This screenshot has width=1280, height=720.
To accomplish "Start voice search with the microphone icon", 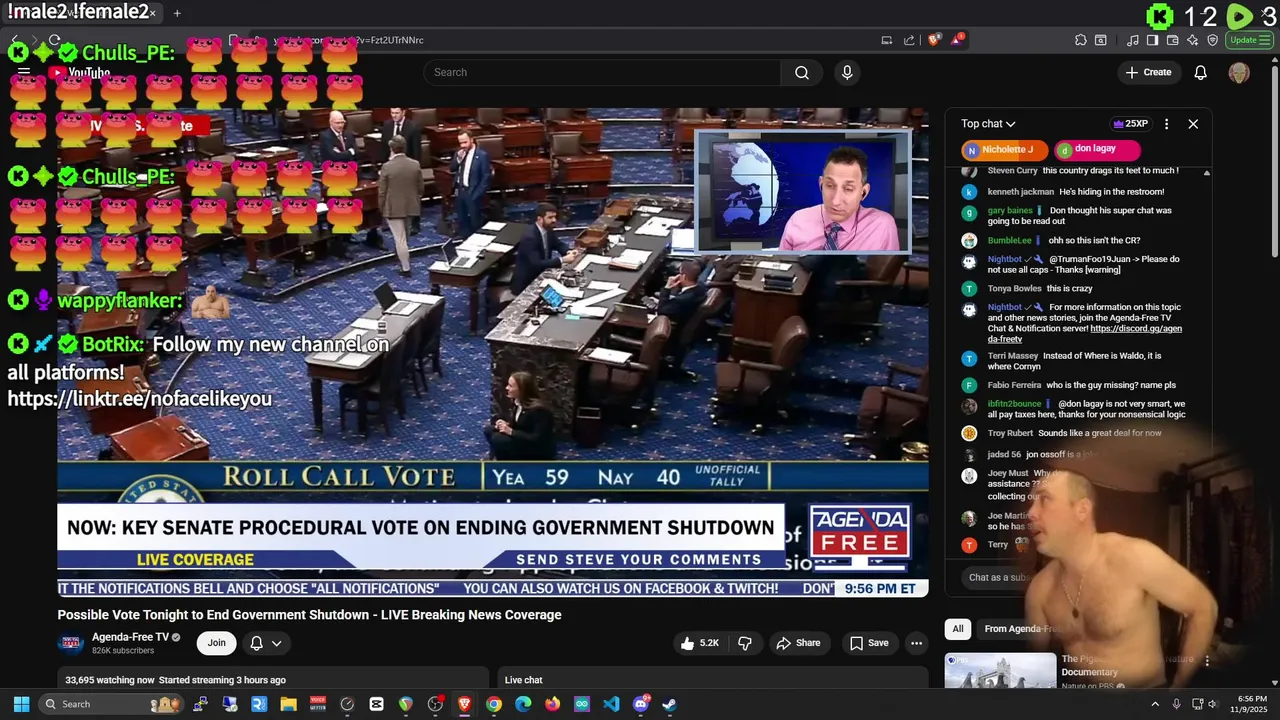I will (847, 72).
